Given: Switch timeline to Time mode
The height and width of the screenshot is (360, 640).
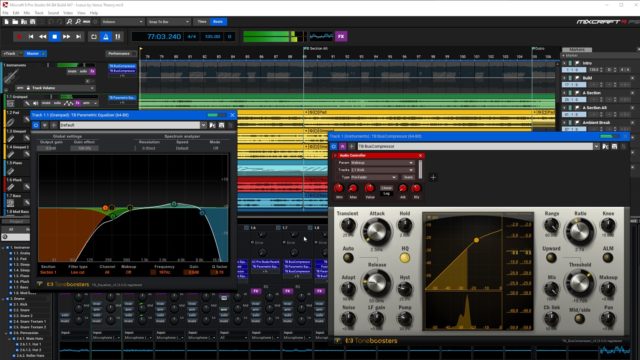Looking at the screenshot, I should pyautogui.click(x=202, y=22).
